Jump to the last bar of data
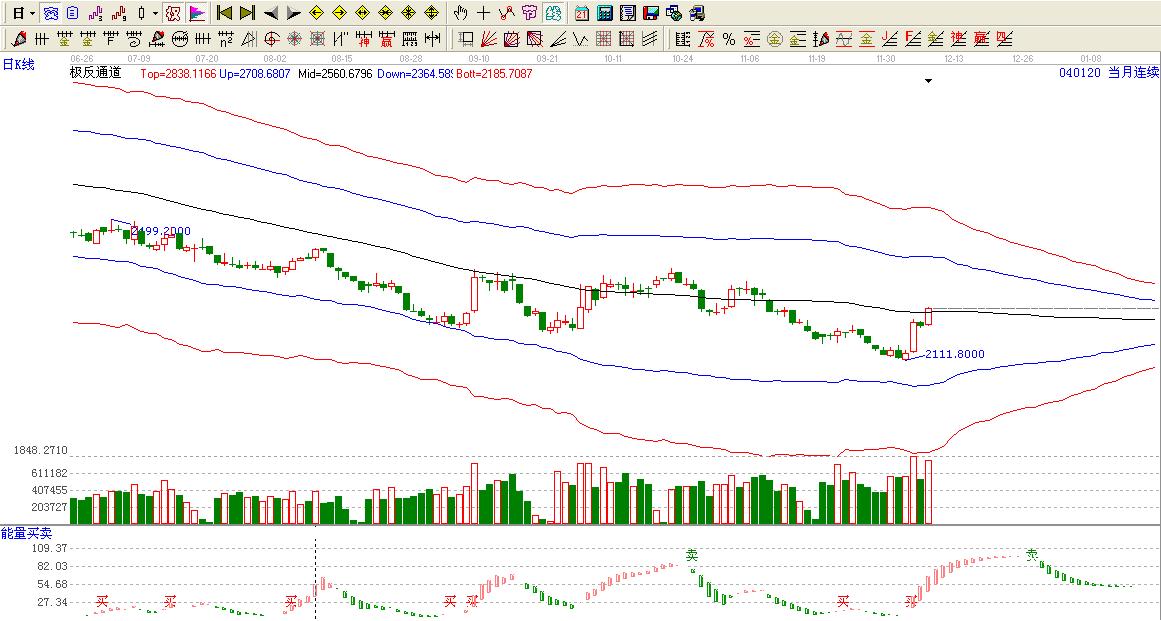1161x621 pixels. tap(247, 13)
